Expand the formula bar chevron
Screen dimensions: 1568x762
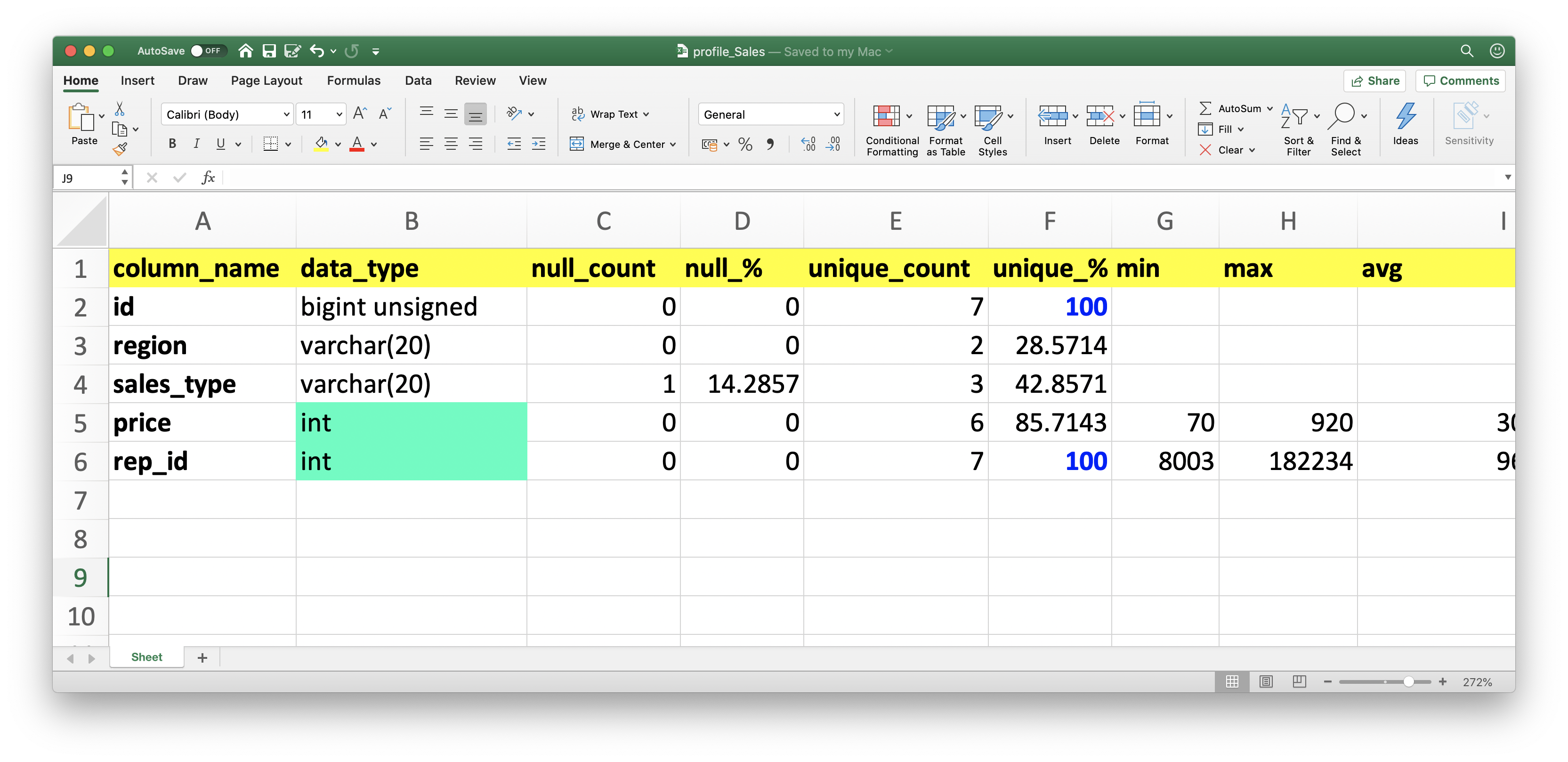point(1508,178)
